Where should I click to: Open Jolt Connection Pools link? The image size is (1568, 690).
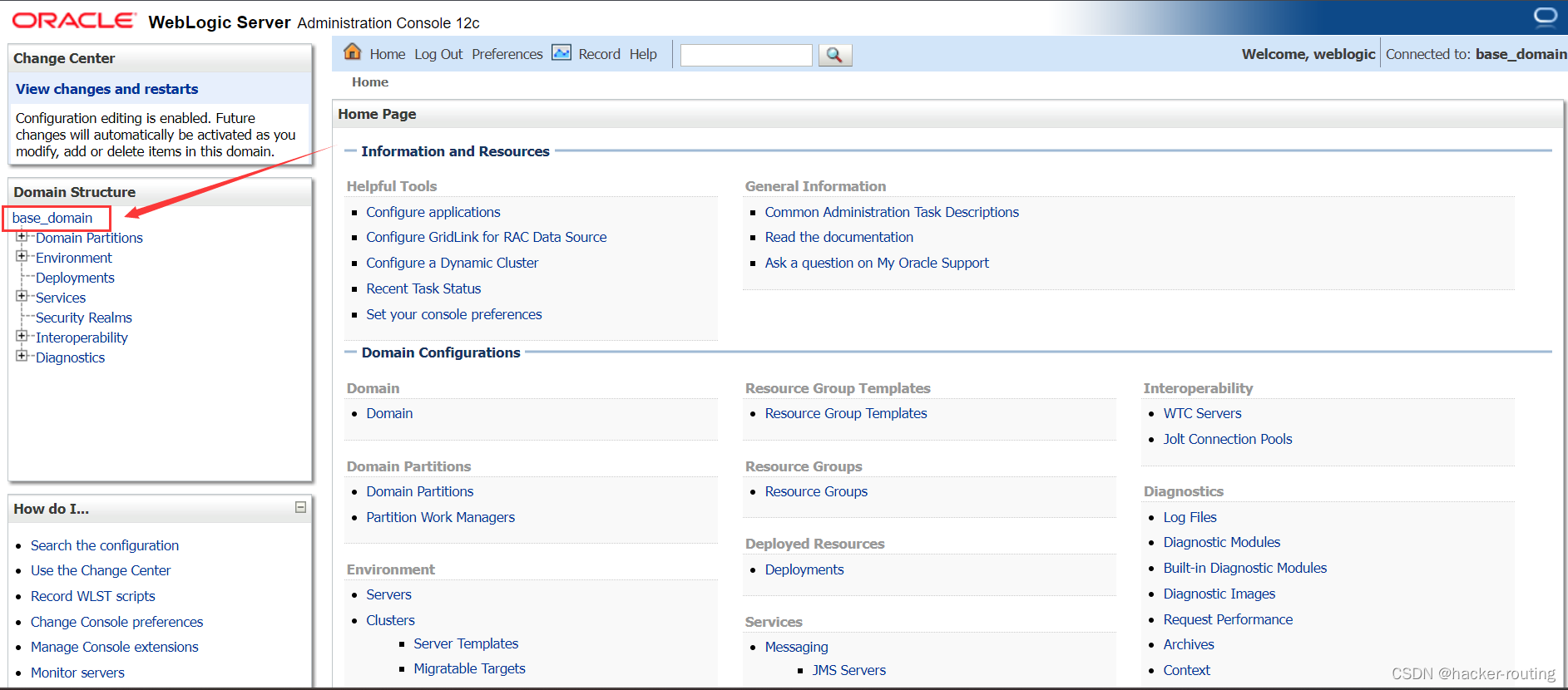tap(1228, 439)
